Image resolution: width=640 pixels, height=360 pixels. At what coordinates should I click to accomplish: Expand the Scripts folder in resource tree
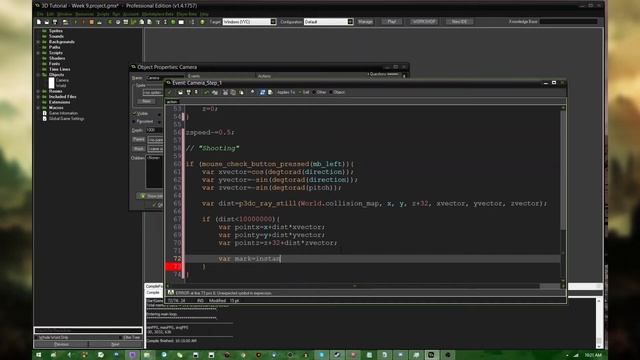coord(38,53)
